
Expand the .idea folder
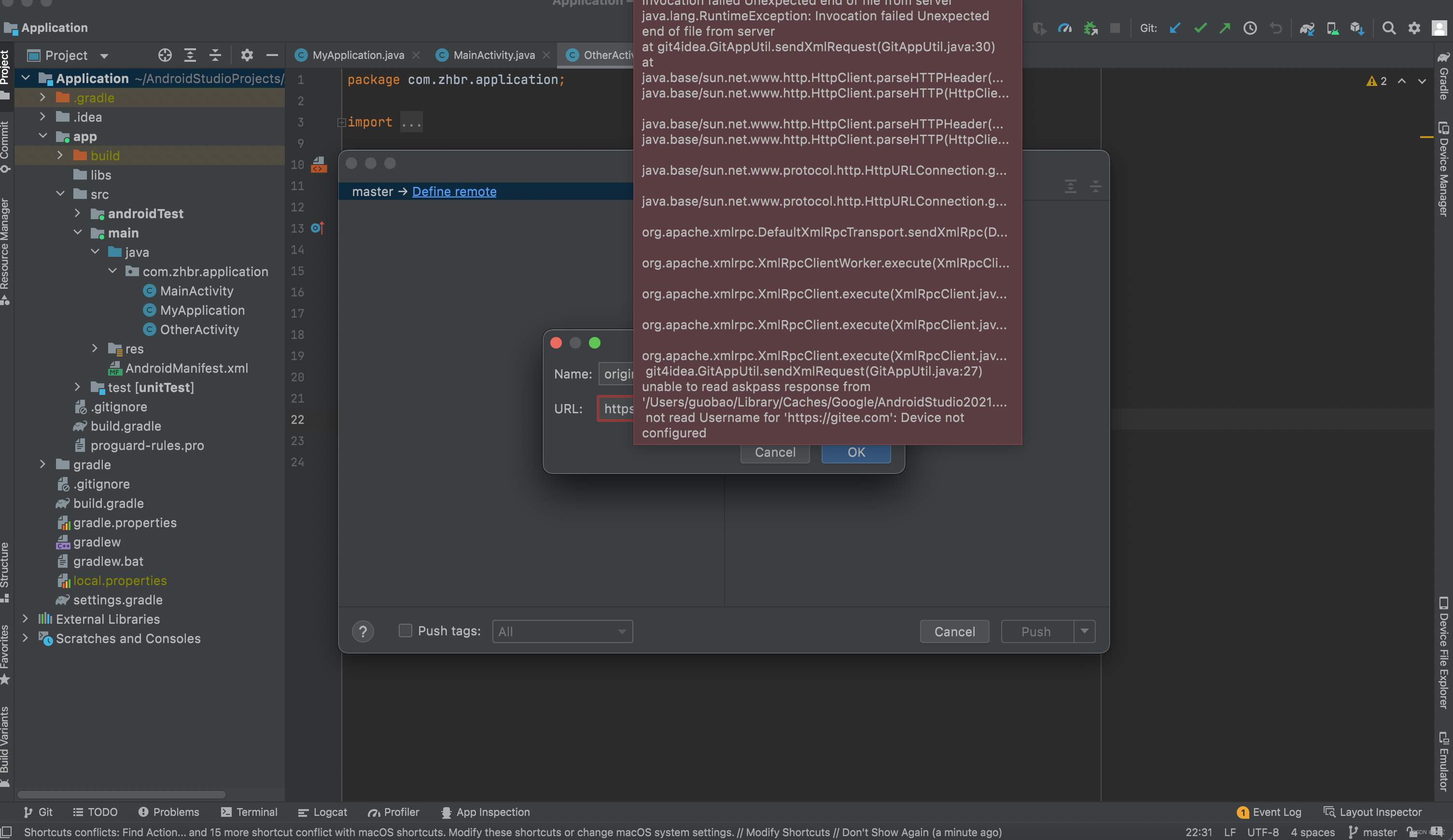tap(42, 116)
